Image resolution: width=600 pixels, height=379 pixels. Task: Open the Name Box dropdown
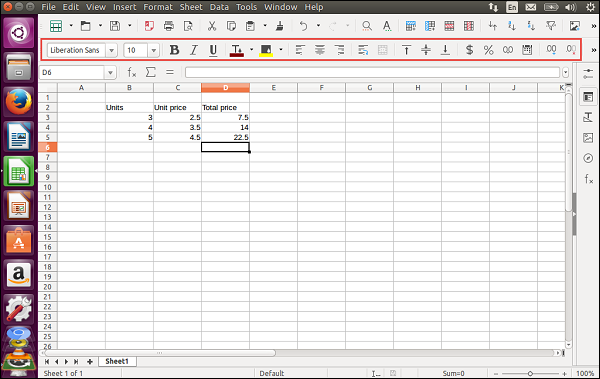110,72
